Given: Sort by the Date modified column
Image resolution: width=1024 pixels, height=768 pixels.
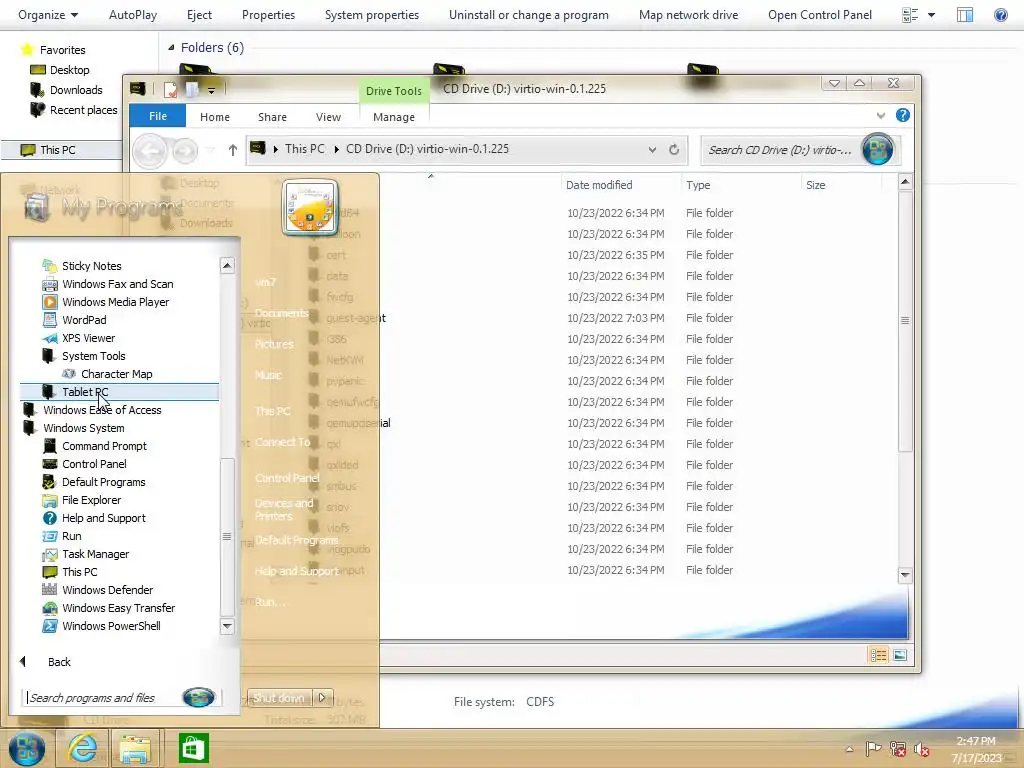Looking at the screenshot, I should (x=599, y=185).
